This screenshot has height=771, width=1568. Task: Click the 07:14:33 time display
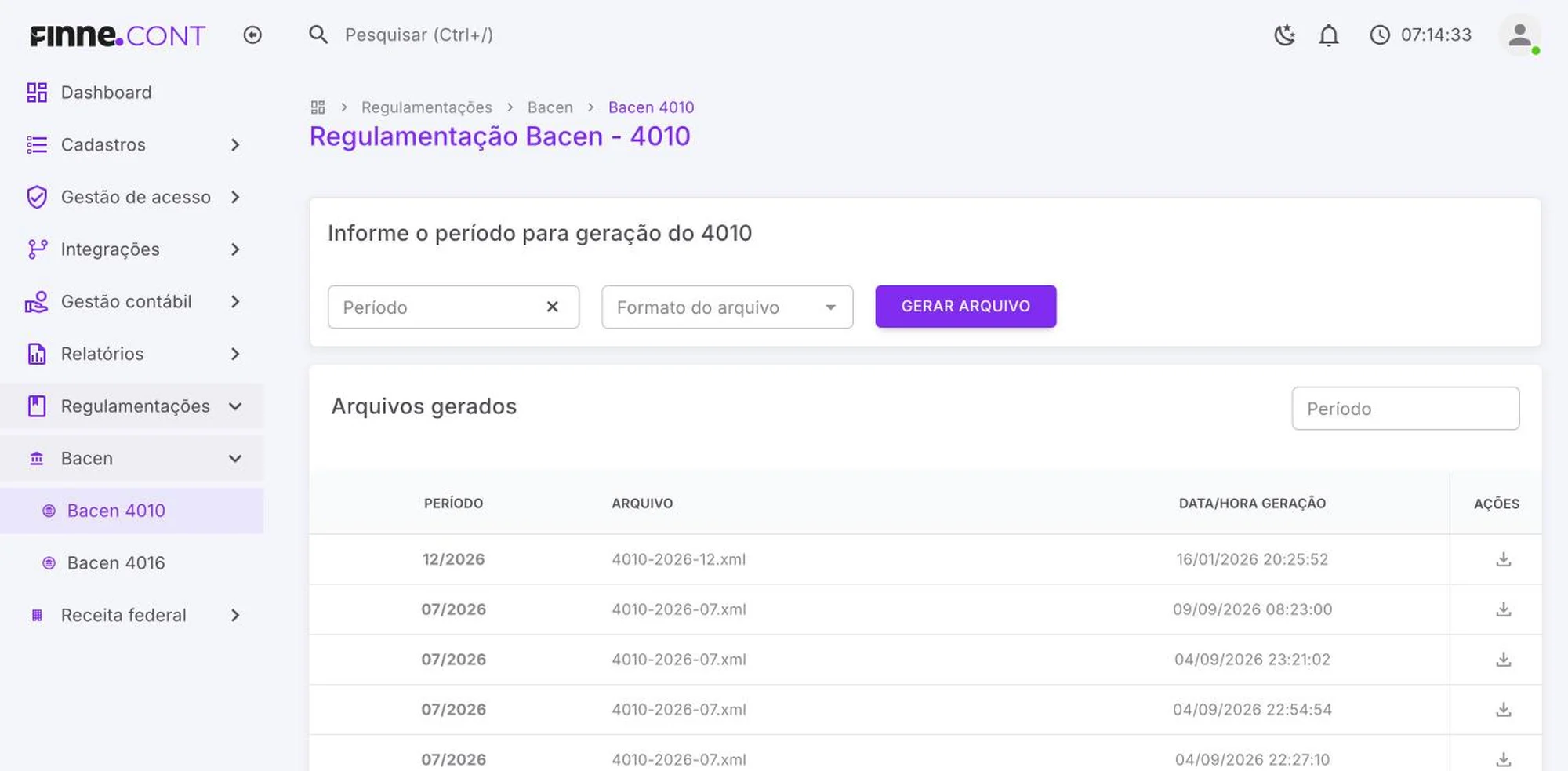[1436, 35]
